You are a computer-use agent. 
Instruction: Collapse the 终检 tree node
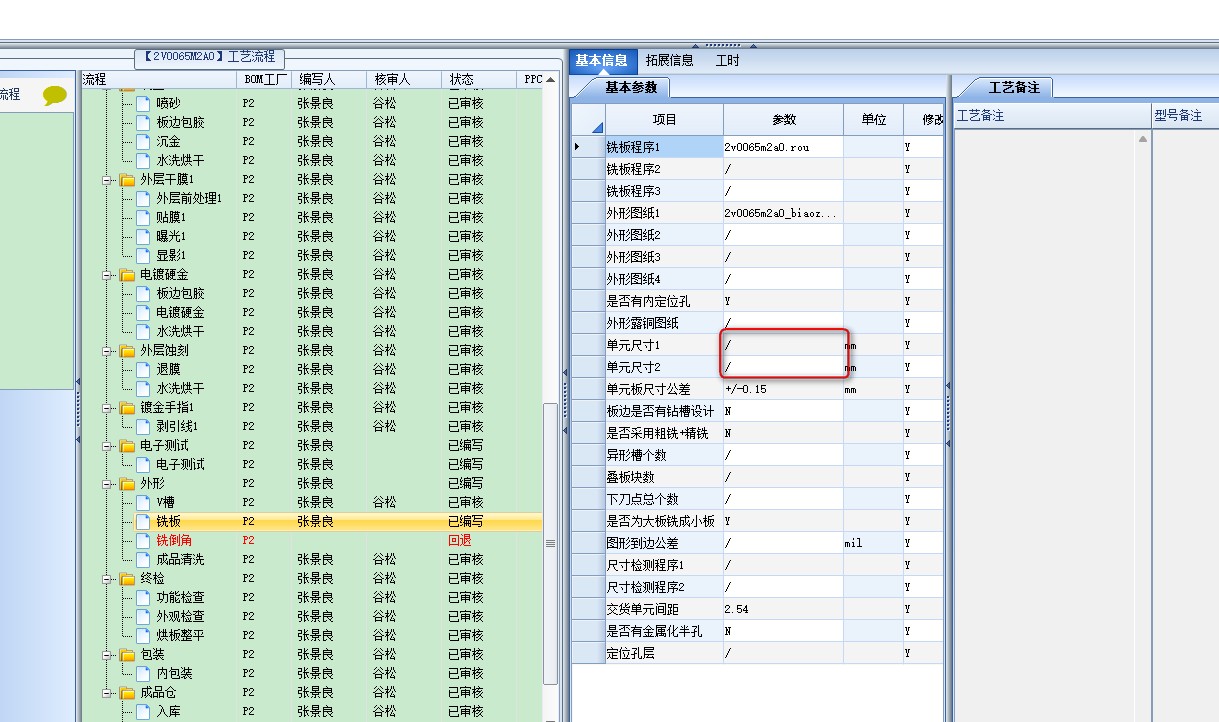pos(108,579)
